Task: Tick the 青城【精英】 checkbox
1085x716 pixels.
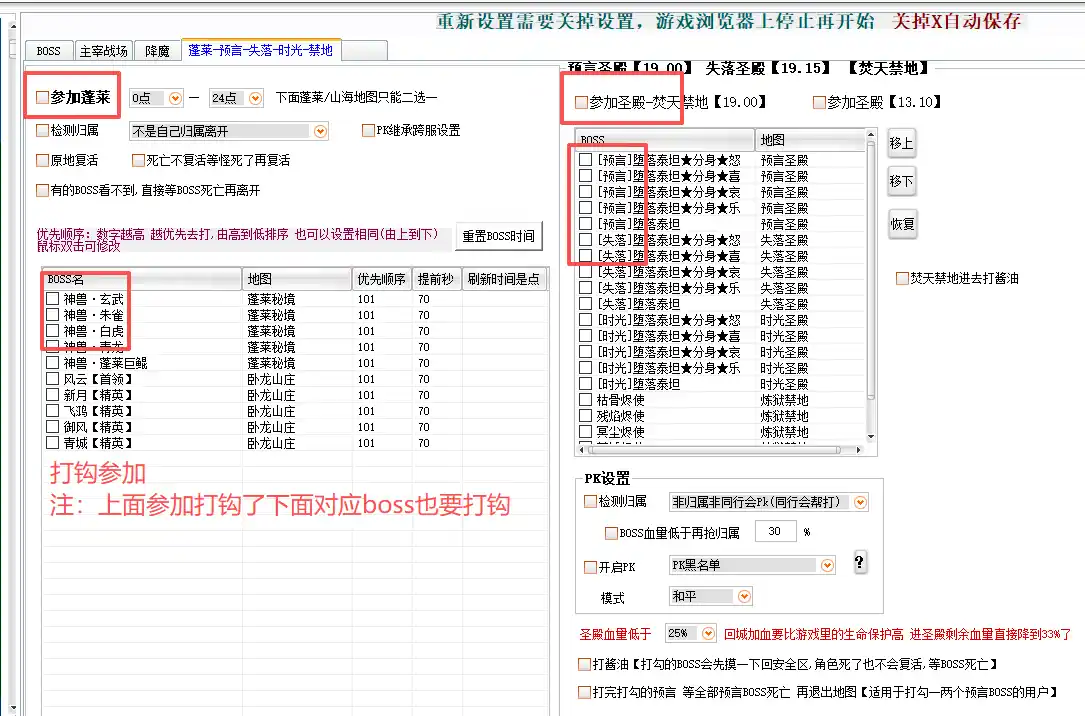Action: coord(53,443)
